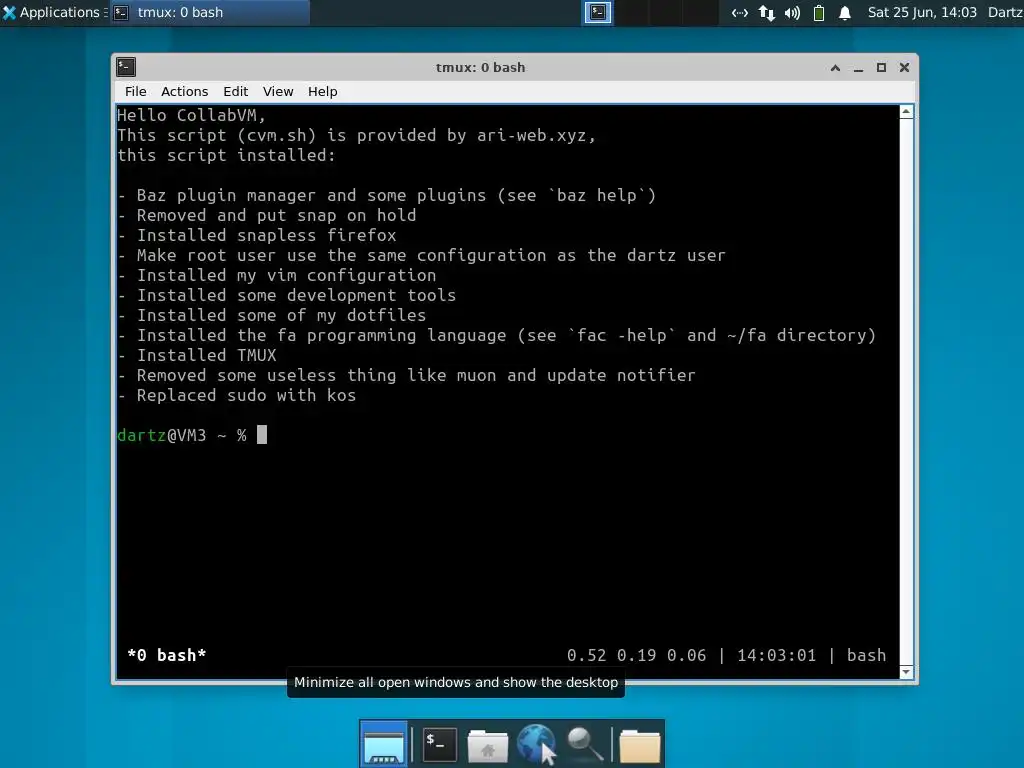The height and width of the screenshot is (768, 1024).
Task: Click the 'ari-web.xyz,' text in terminal
Action: point(536,135)
